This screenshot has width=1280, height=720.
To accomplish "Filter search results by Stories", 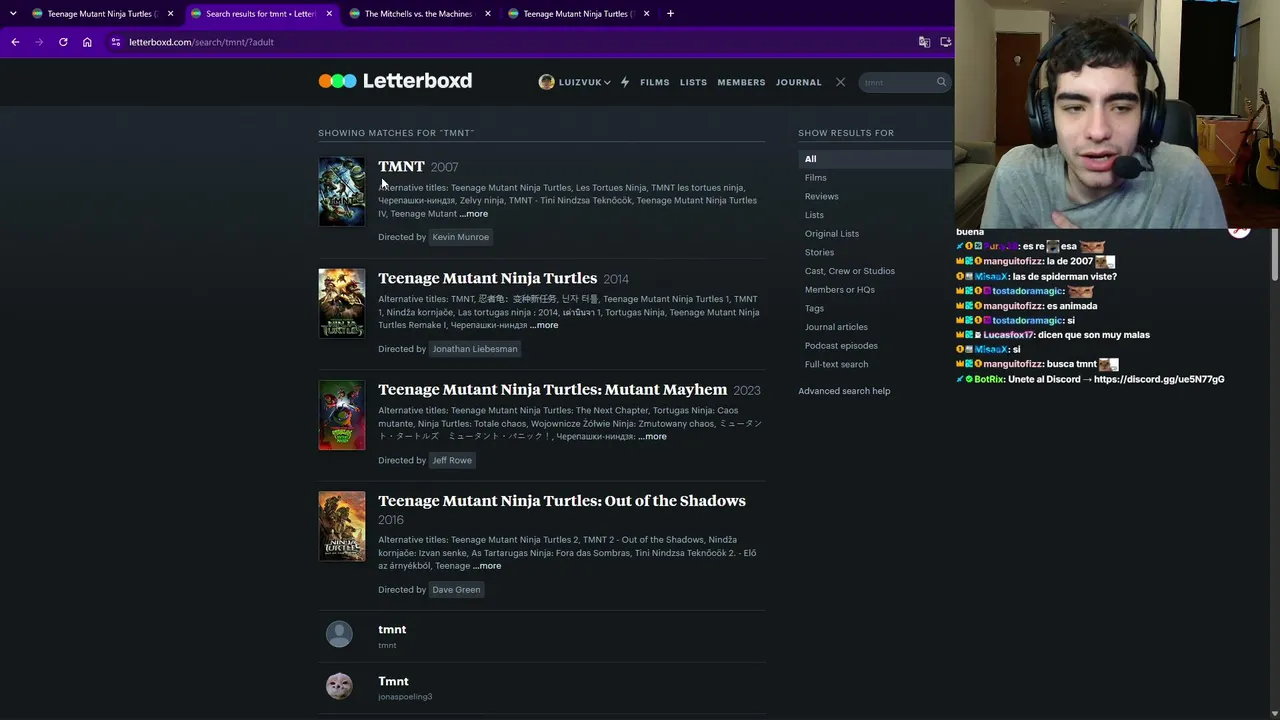I will pyautogui.click(x=819, y=252).
